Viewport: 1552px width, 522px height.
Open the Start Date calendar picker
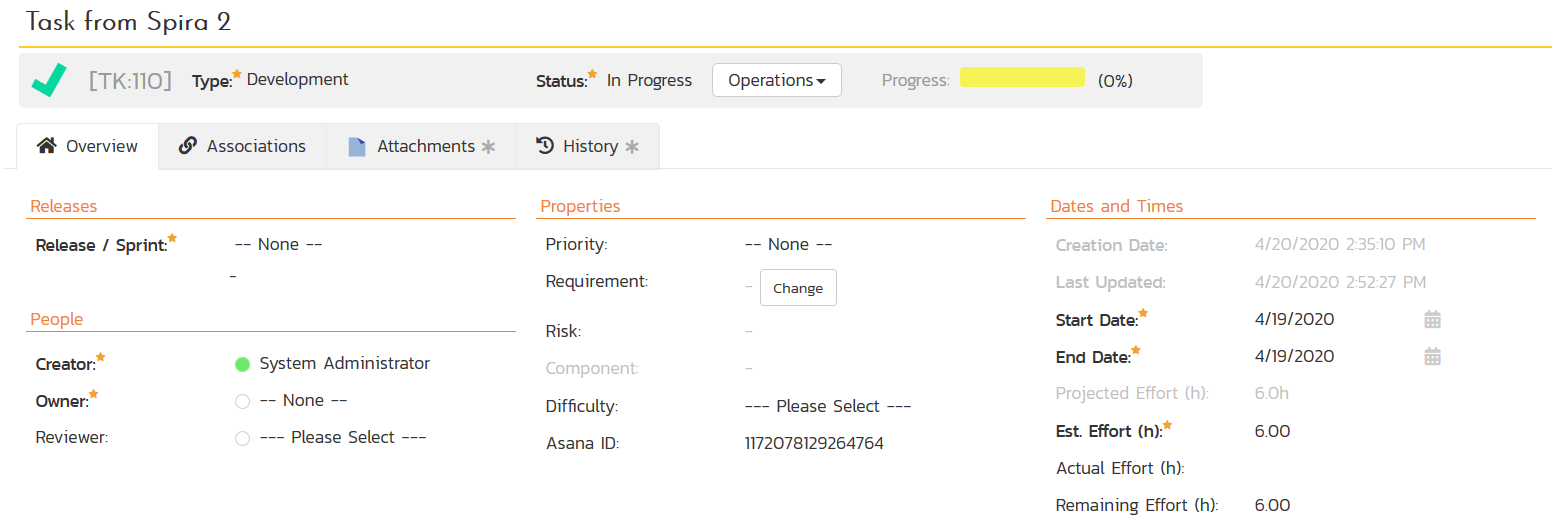[1432, 320]
